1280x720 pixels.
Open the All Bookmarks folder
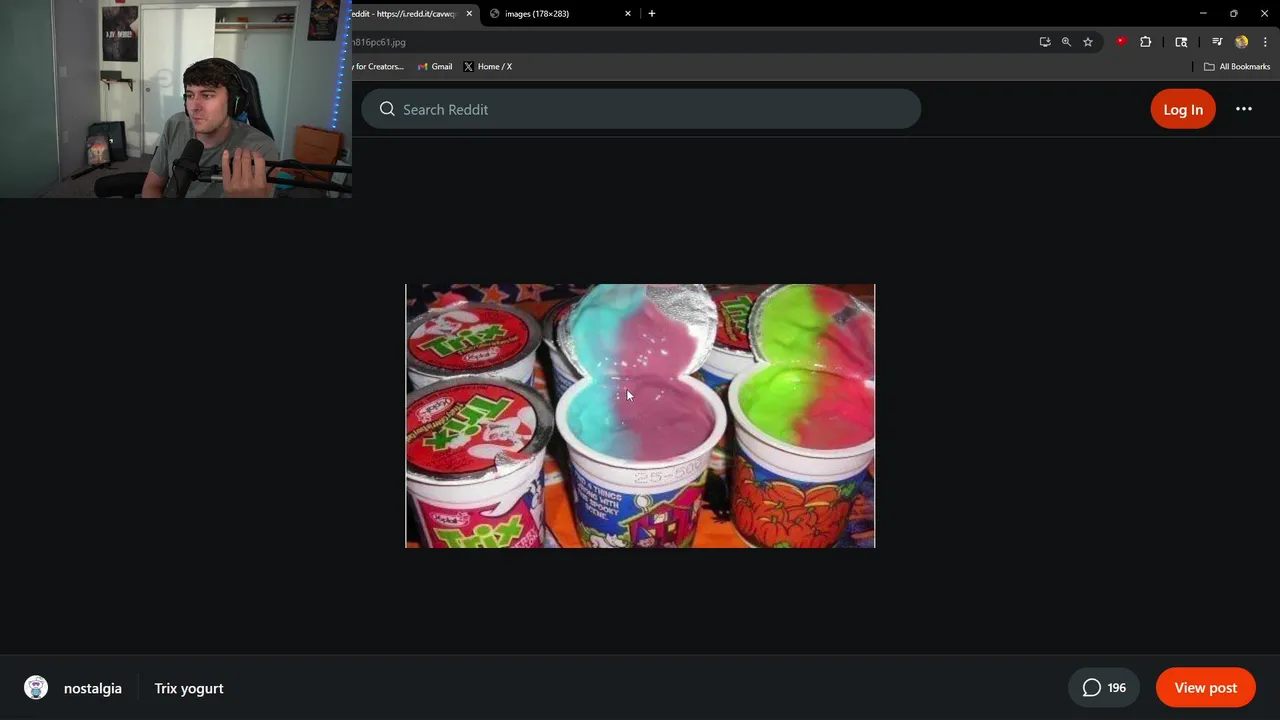pos(1237,67)
